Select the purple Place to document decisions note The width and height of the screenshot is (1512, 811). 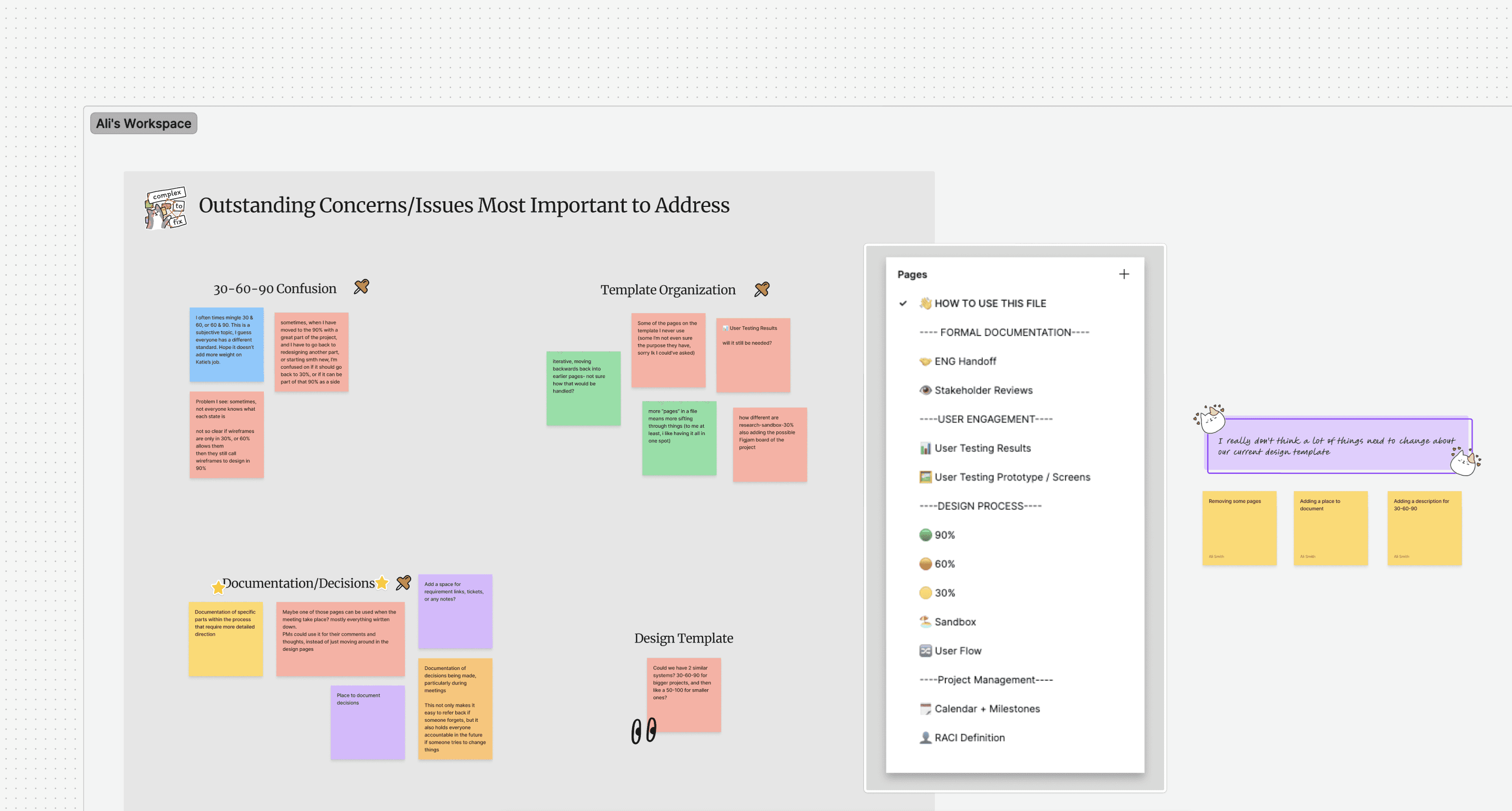[x=368, y=722]
